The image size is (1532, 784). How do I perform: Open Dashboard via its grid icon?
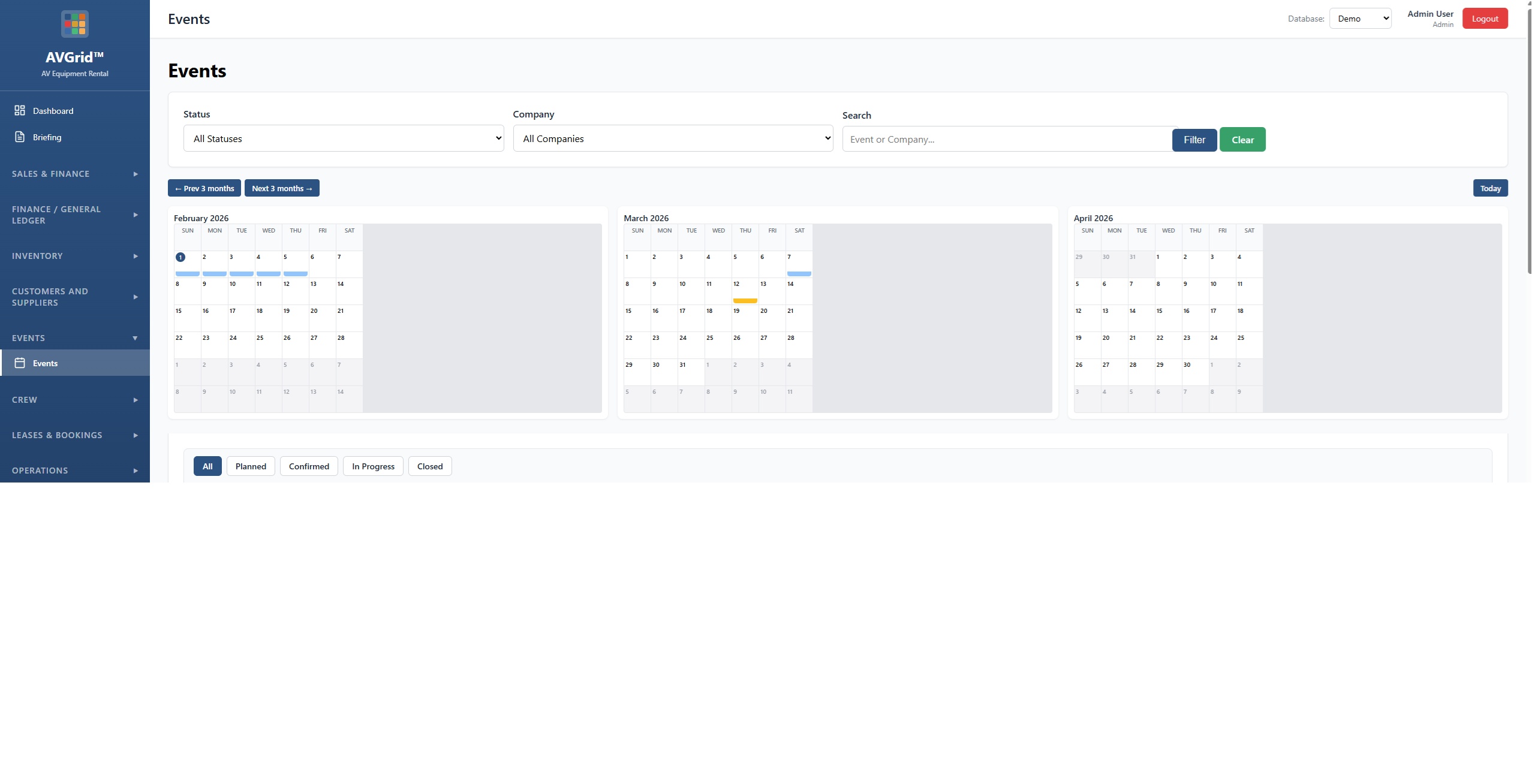[20, 110]
